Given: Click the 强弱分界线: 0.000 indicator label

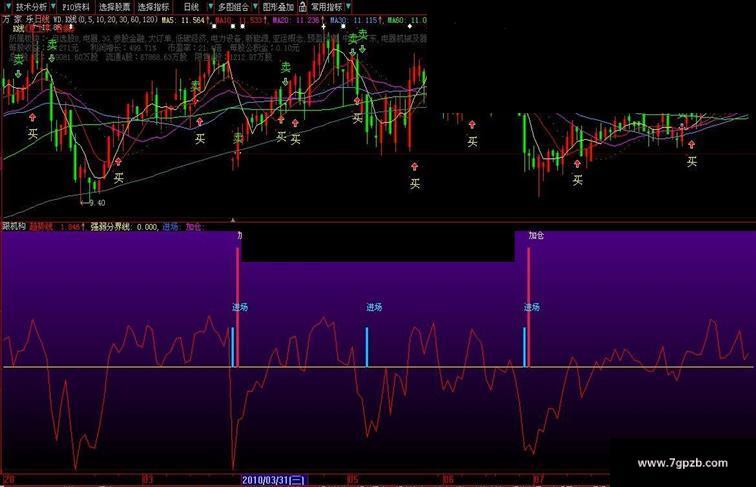Looking at the screenshot, I should [x=124, y=226].
